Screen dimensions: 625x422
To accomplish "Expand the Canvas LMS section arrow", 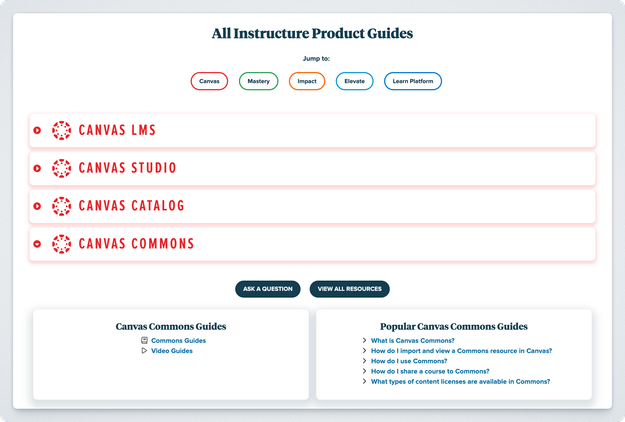I will coord(37,130).
